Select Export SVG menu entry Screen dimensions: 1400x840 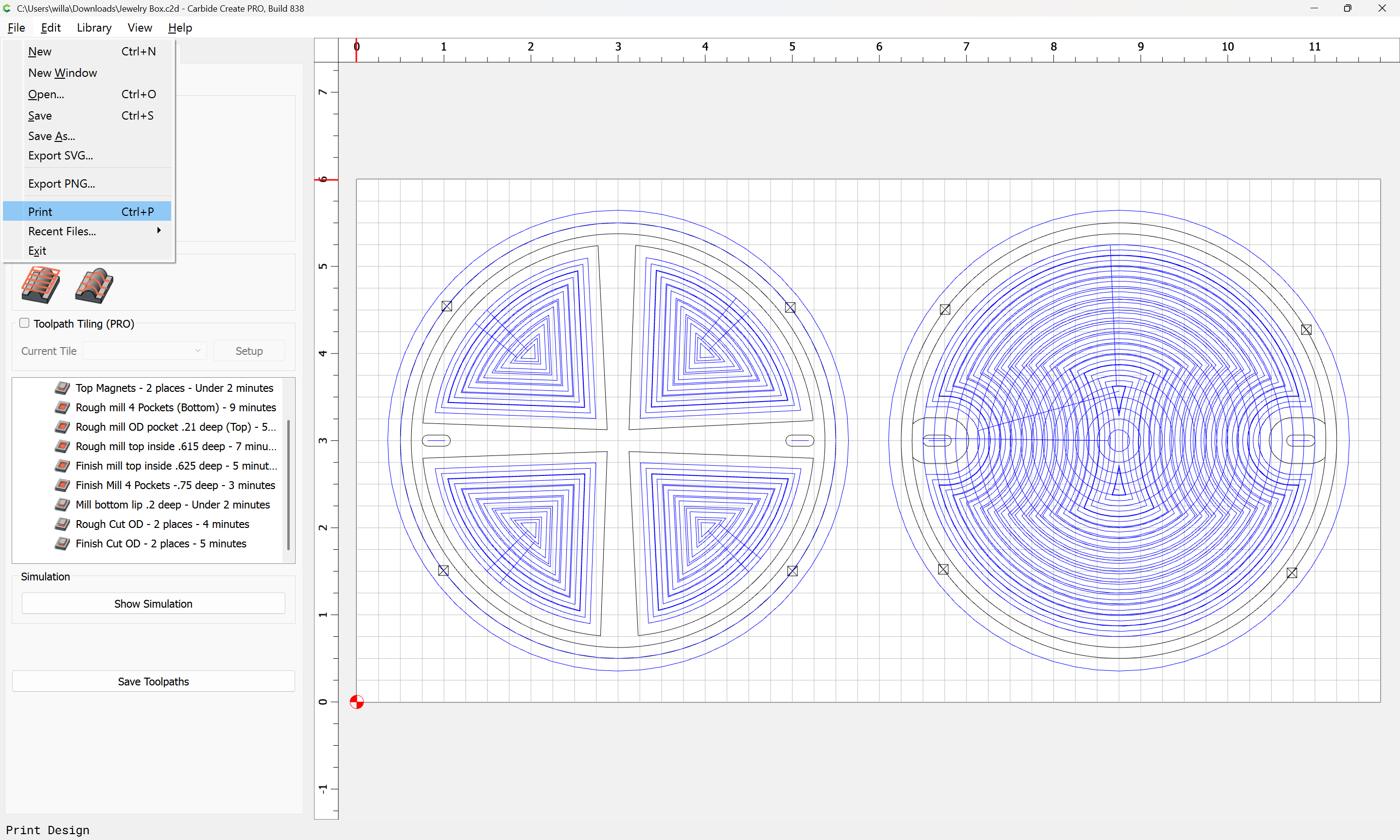coord(61,156)
